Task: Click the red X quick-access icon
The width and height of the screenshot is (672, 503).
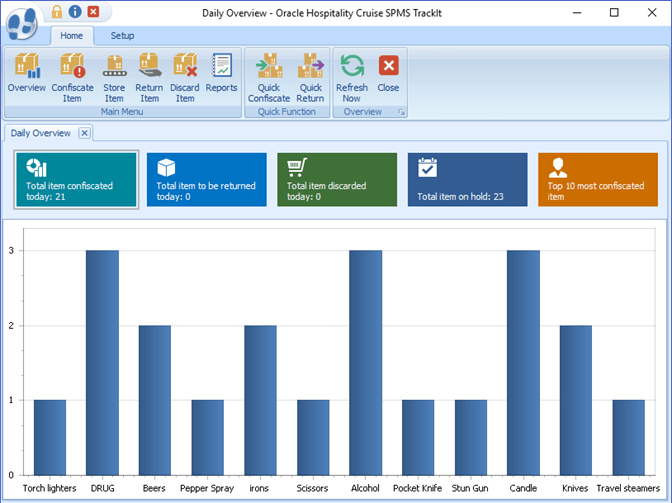Action: (x=93, y=12)
